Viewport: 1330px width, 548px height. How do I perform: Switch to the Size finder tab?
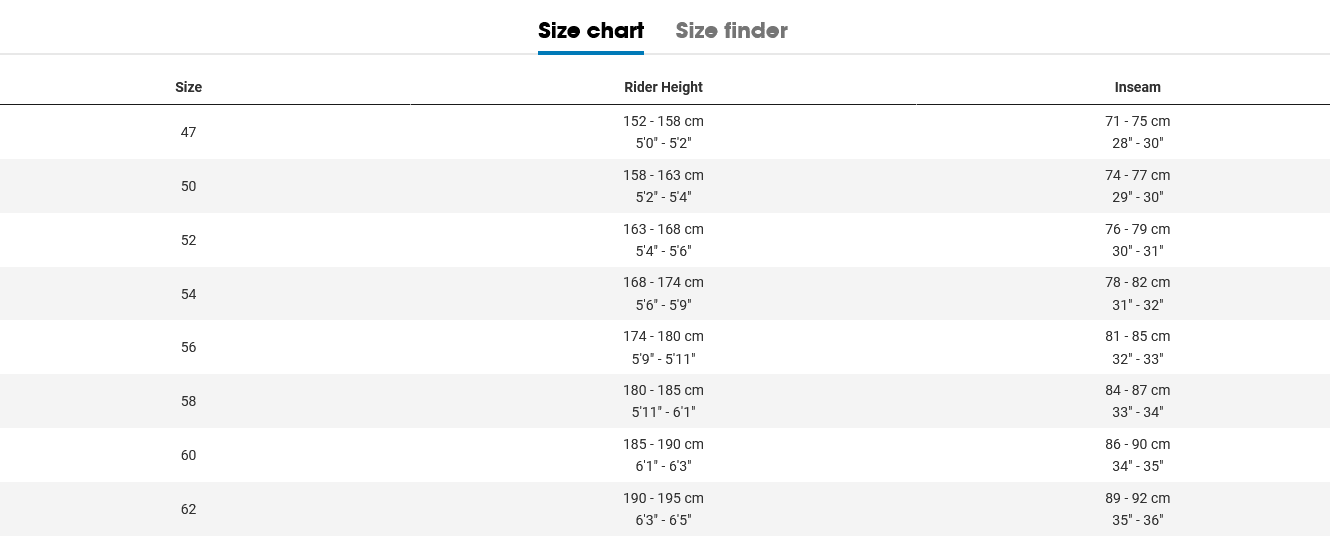pos(731,30)
